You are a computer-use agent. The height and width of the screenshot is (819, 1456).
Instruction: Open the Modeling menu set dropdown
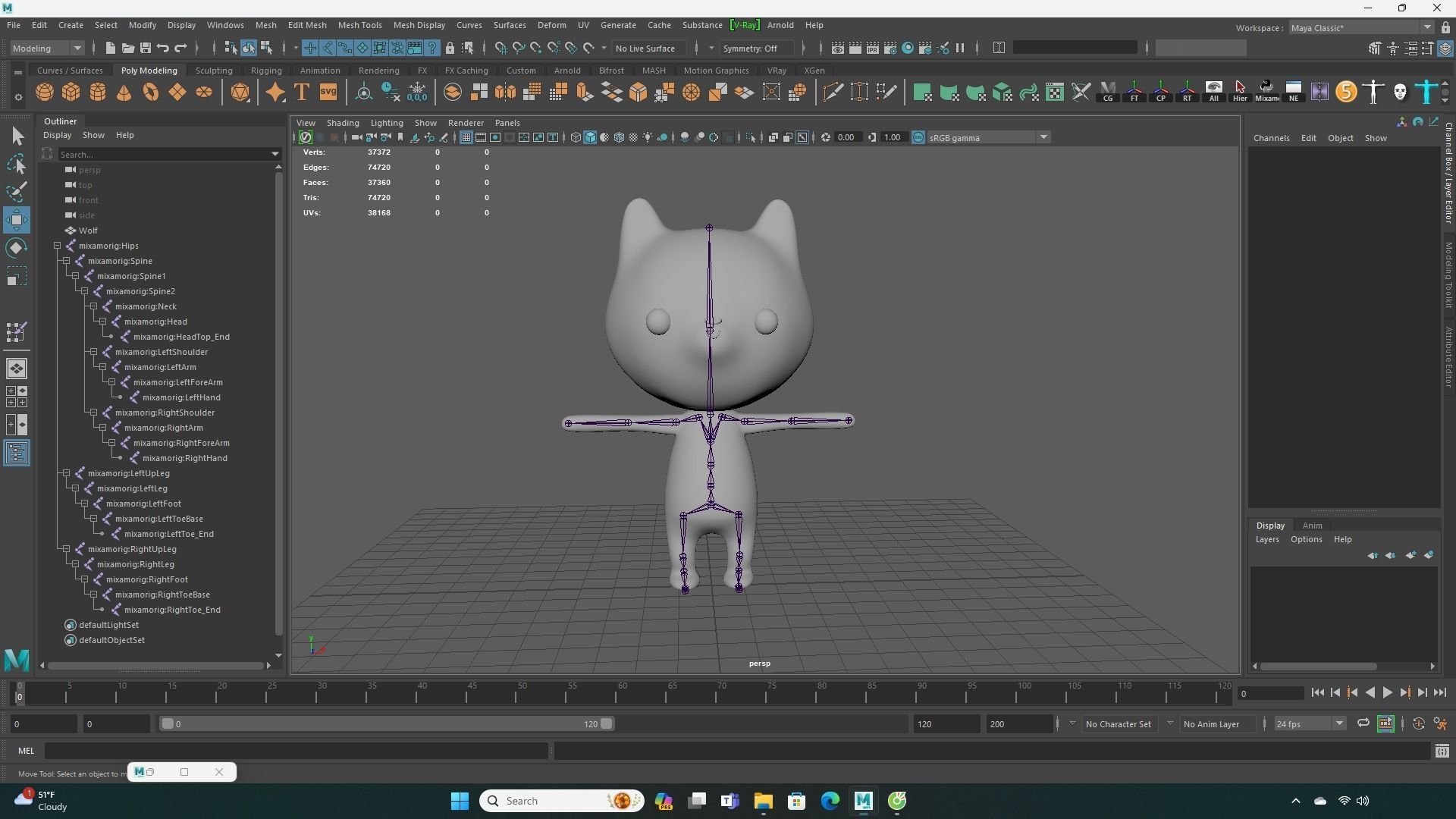pyautogui.click(x=47, y=48)
